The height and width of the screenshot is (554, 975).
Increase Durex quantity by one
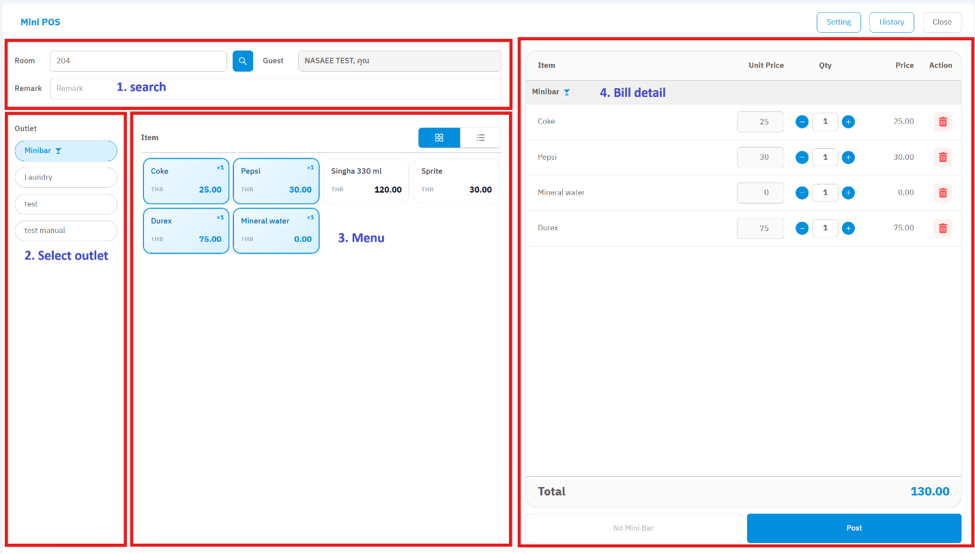coord(848,228)
